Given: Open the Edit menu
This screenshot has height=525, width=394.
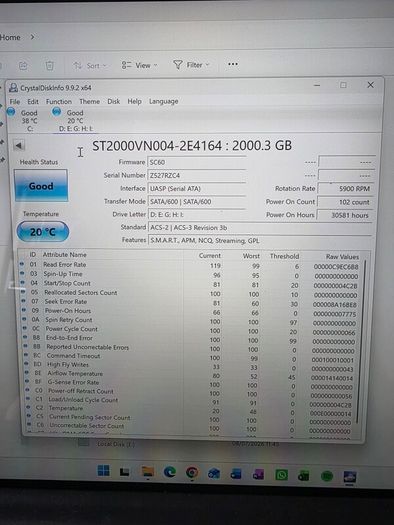Looking at the screenshot, I should [33, 101].
